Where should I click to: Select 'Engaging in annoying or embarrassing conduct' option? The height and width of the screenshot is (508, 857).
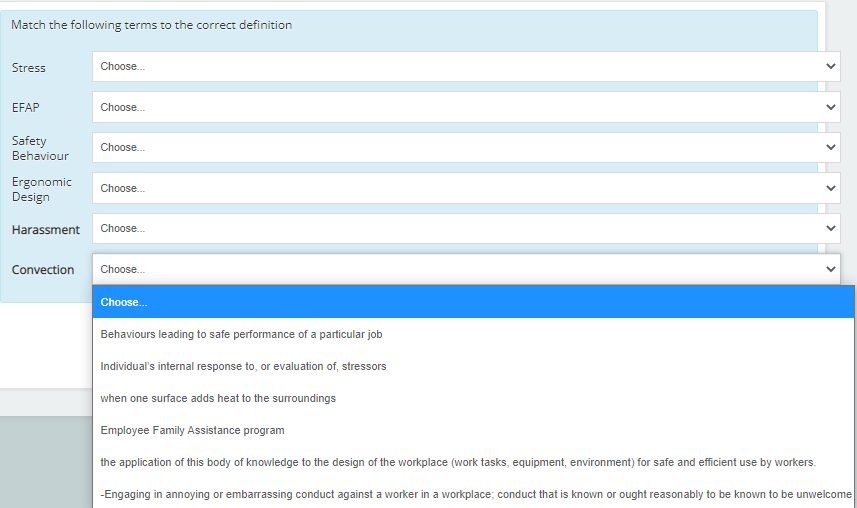473,494
